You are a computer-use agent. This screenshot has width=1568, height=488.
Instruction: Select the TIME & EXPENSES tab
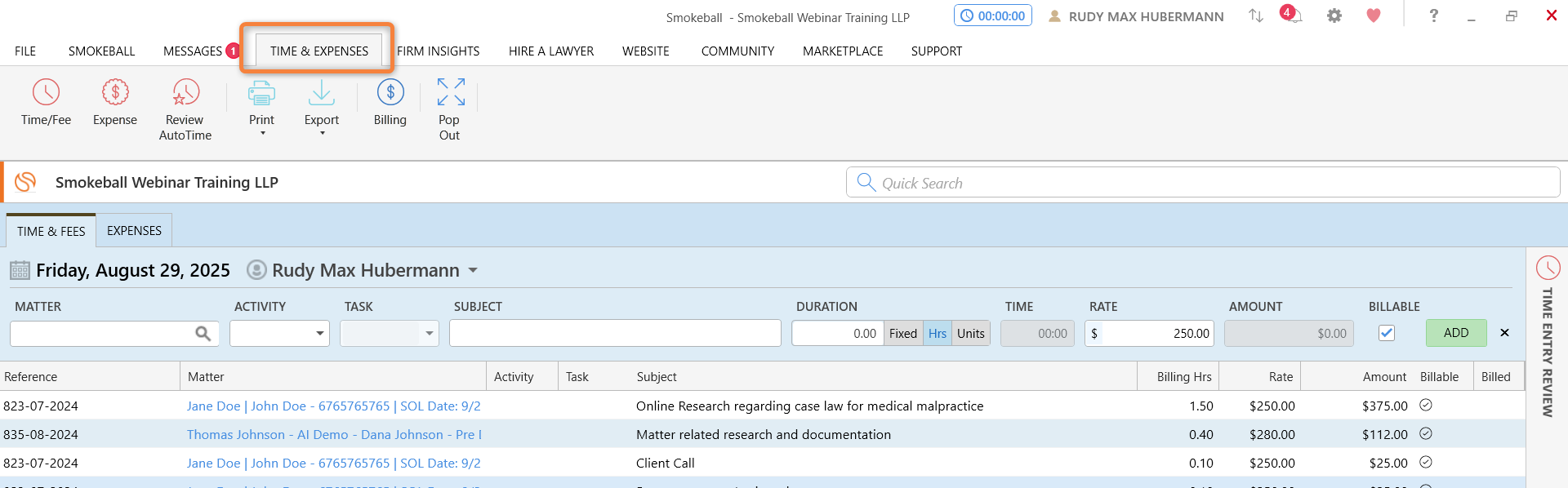tap(318, 51)
